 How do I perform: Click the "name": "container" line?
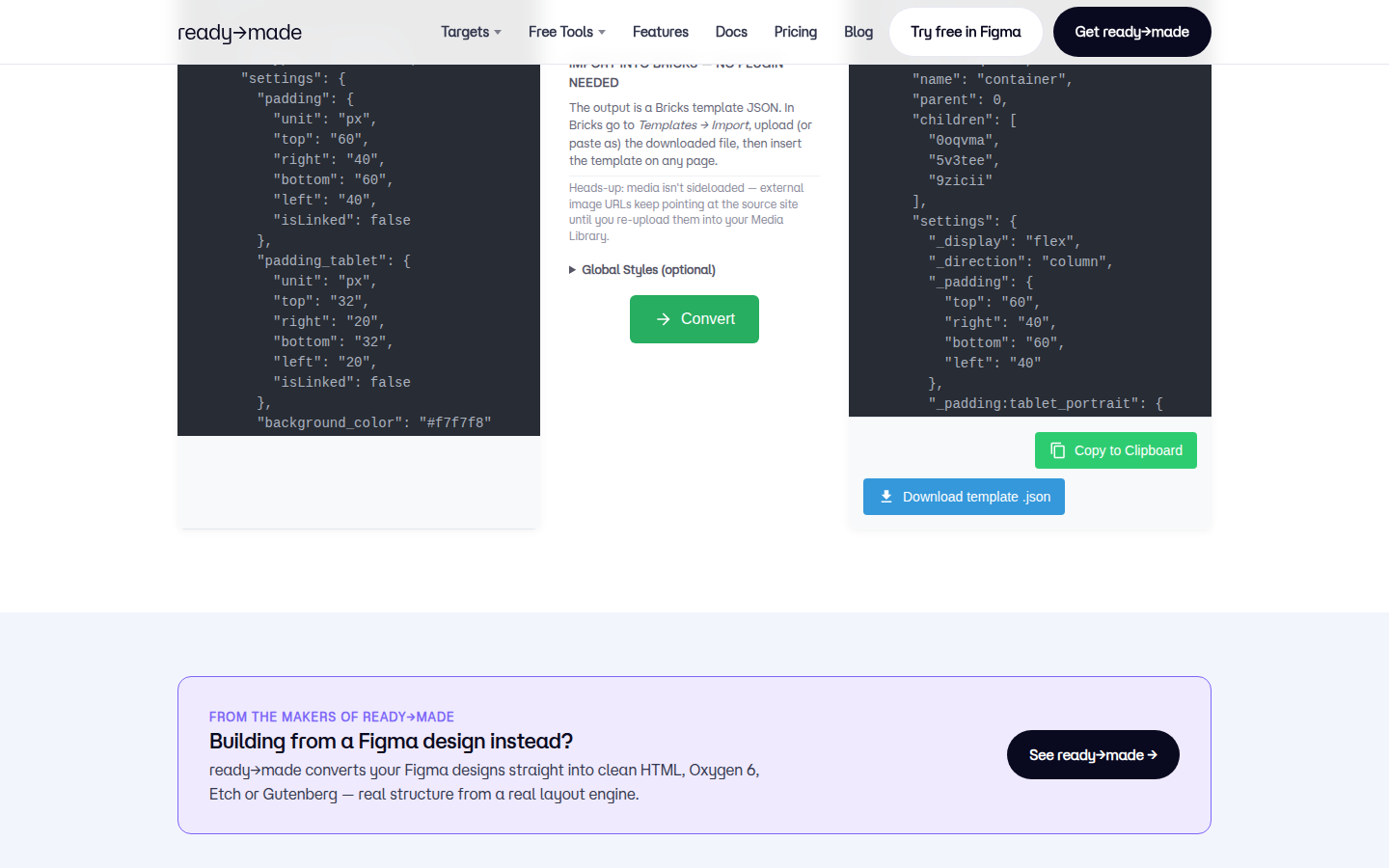coord(993,79)
